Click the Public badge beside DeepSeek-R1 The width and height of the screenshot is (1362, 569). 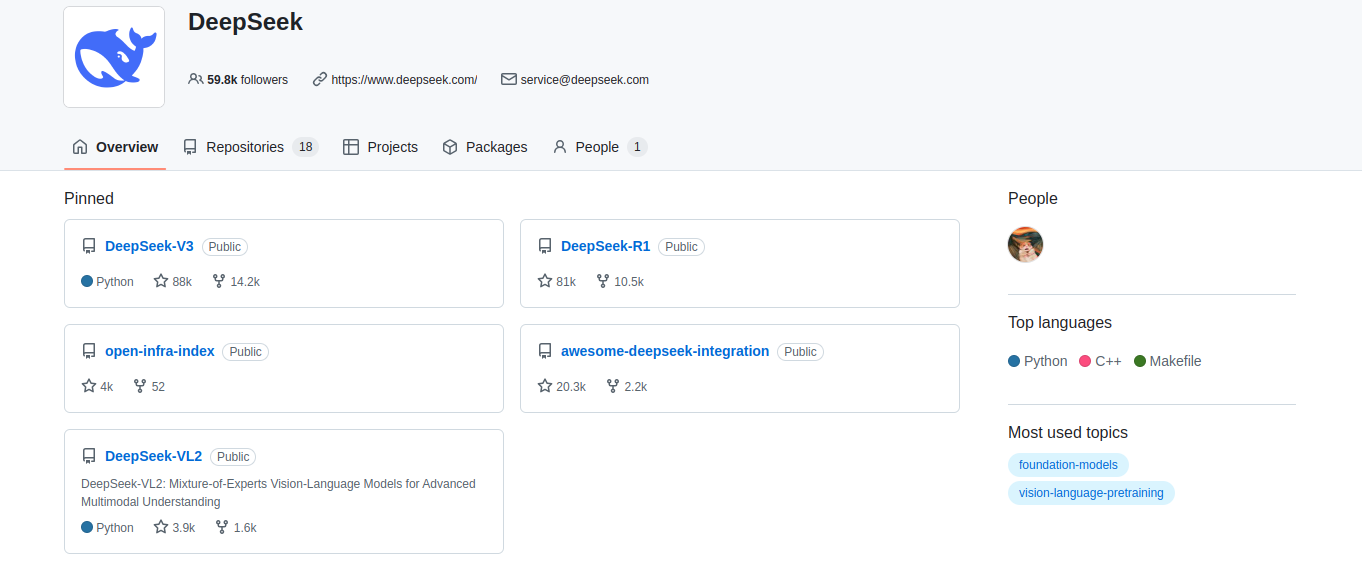point(681,247)
